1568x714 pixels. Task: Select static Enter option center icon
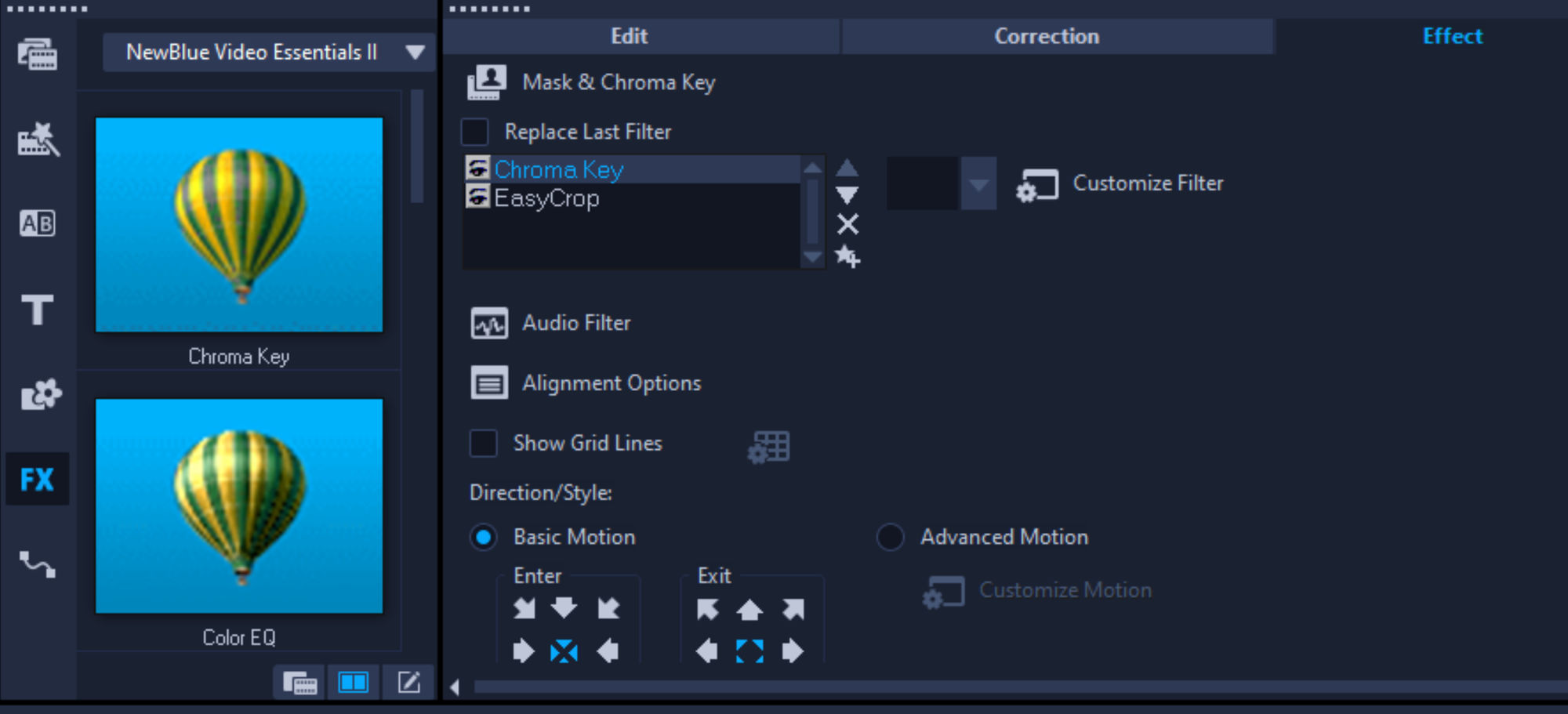pyautogui.click(x=564, y=651)
